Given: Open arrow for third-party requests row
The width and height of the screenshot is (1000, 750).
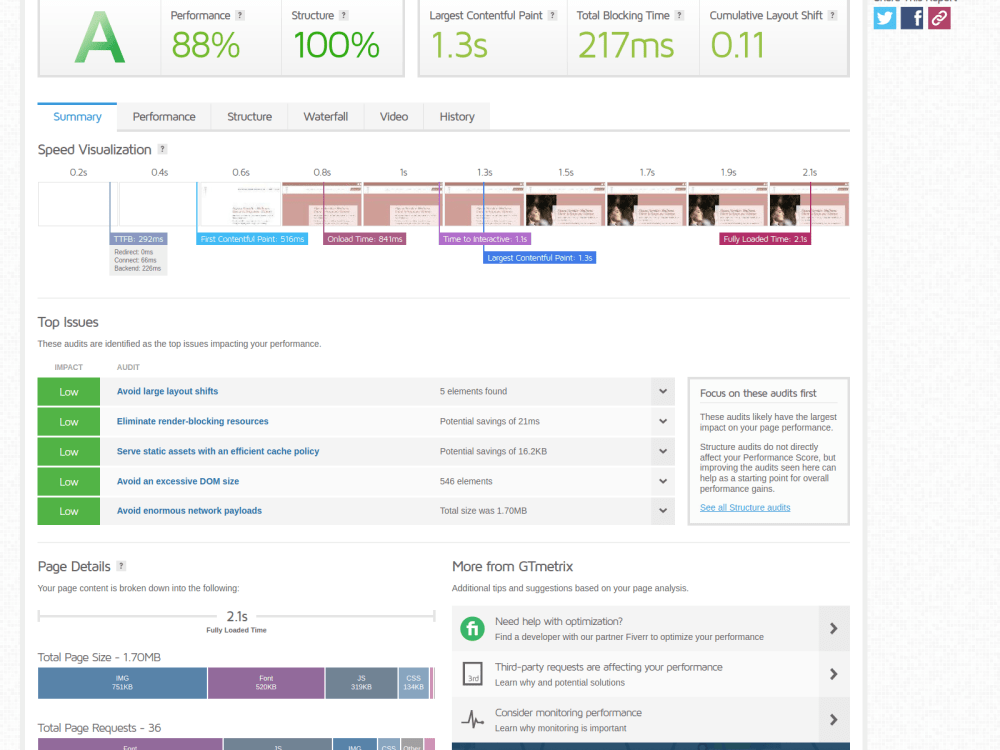Looking at the screenshot, I should [834, 674].
